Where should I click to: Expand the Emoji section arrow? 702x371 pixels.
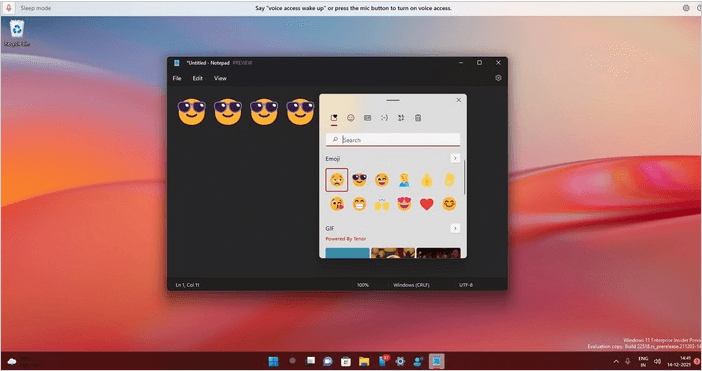tap(455, 158)
